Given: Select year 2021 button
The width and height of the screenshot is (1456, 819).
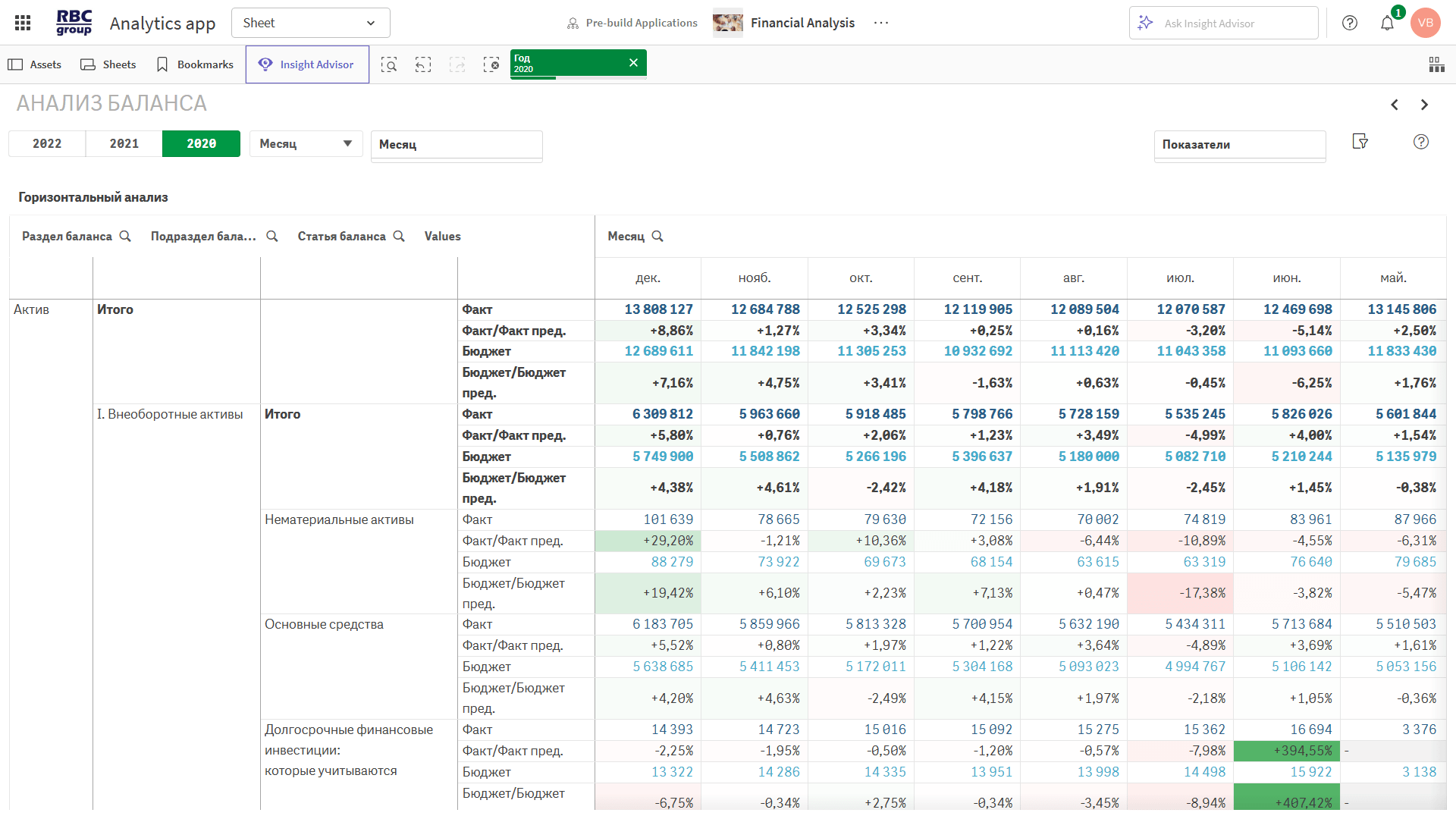Looking at the screenshot, I should coord(124,144).
